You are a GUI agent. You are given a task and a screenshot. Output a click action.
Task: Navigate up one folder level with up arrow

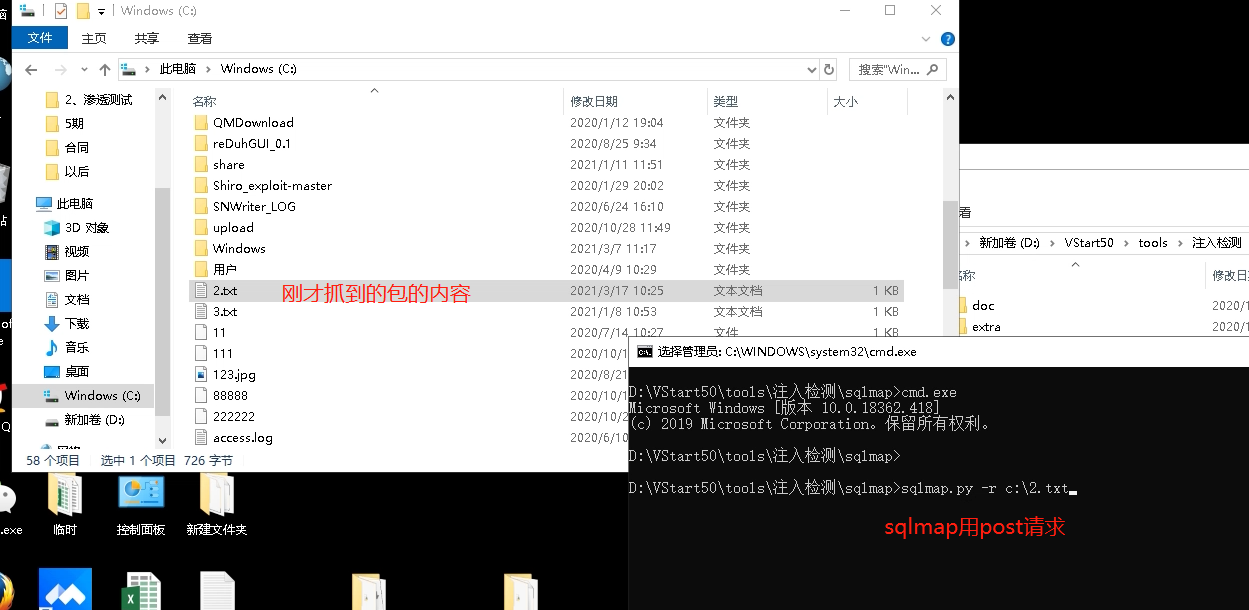tap(105, 68)
